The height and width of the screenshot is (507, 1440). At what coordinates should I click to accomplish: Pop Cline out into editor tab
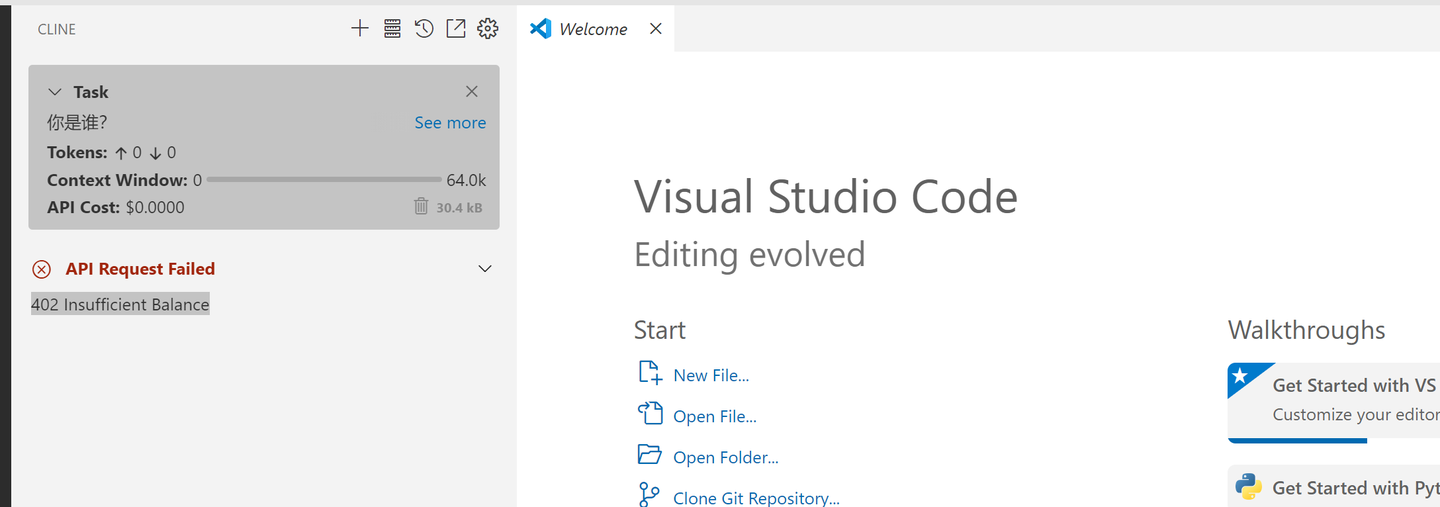(456, 29)
